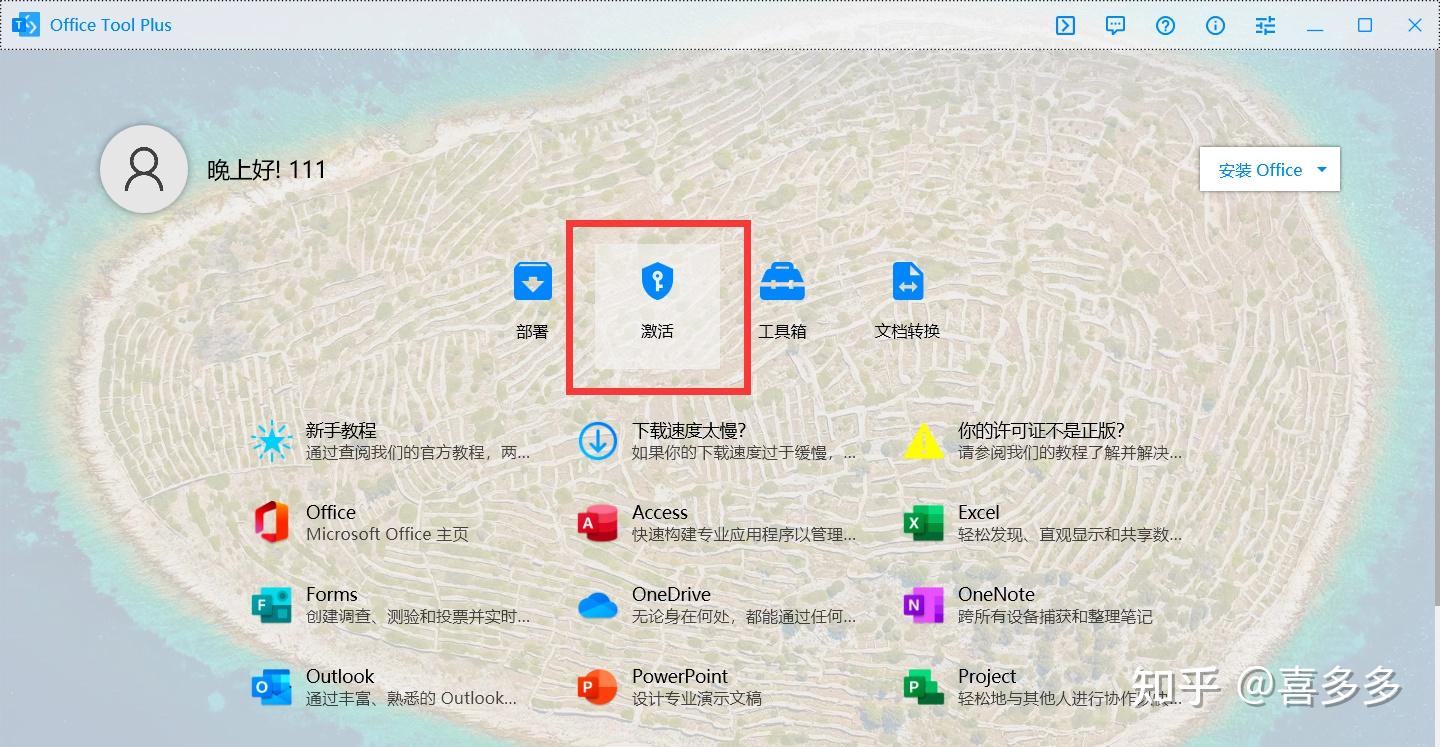Click the 部署 label text
1440x747 pixels.
(533, 331)
